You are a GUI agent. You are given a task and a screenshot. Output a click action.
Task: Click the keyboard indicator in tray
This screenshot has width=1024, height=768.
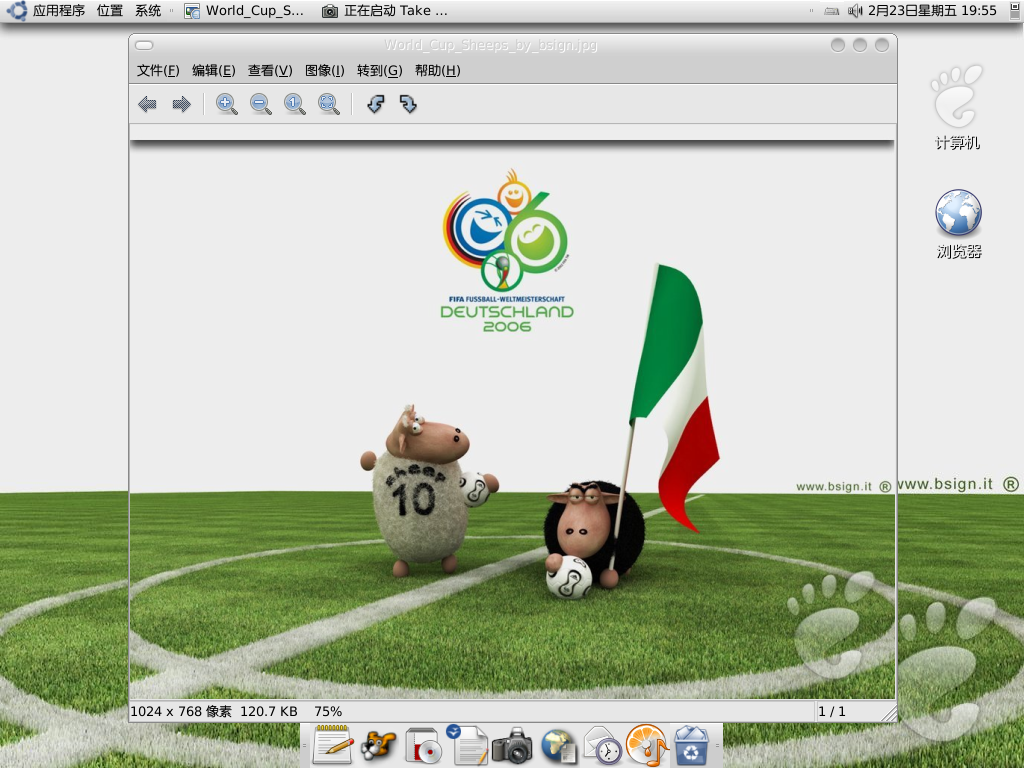(831, 11)
